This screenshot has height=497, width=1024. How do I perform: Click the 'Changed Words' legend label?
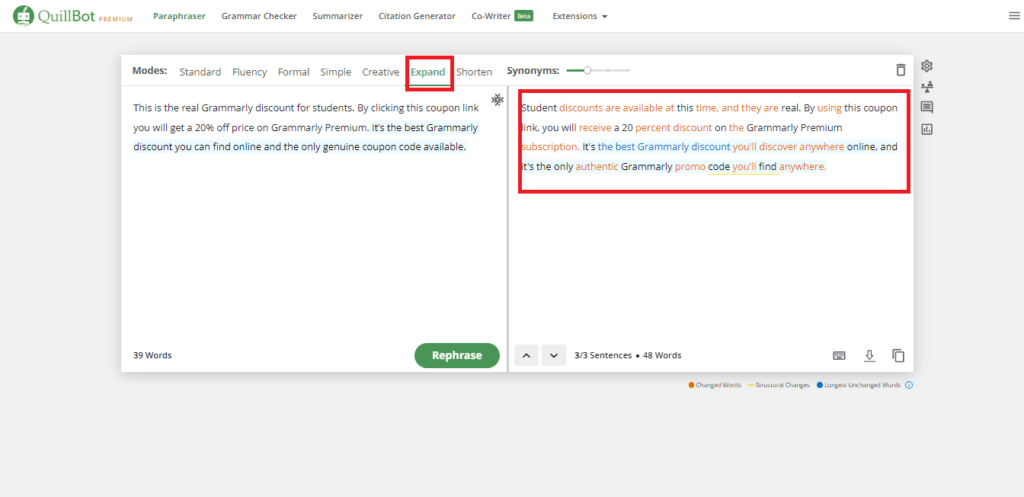[x=718, y=385]
